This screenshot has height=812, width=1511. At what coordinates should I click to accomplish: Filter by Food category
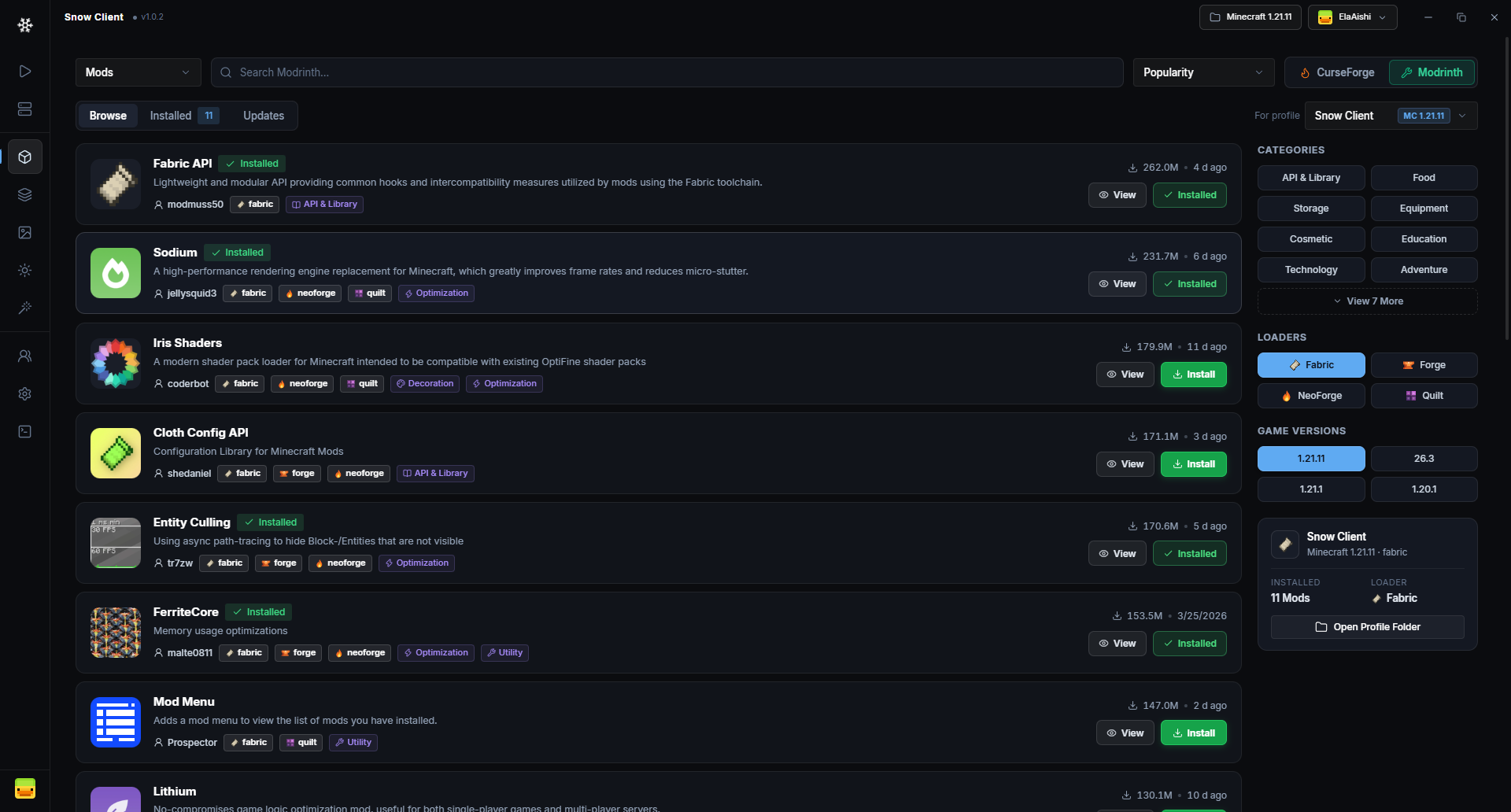[1424, 178]
